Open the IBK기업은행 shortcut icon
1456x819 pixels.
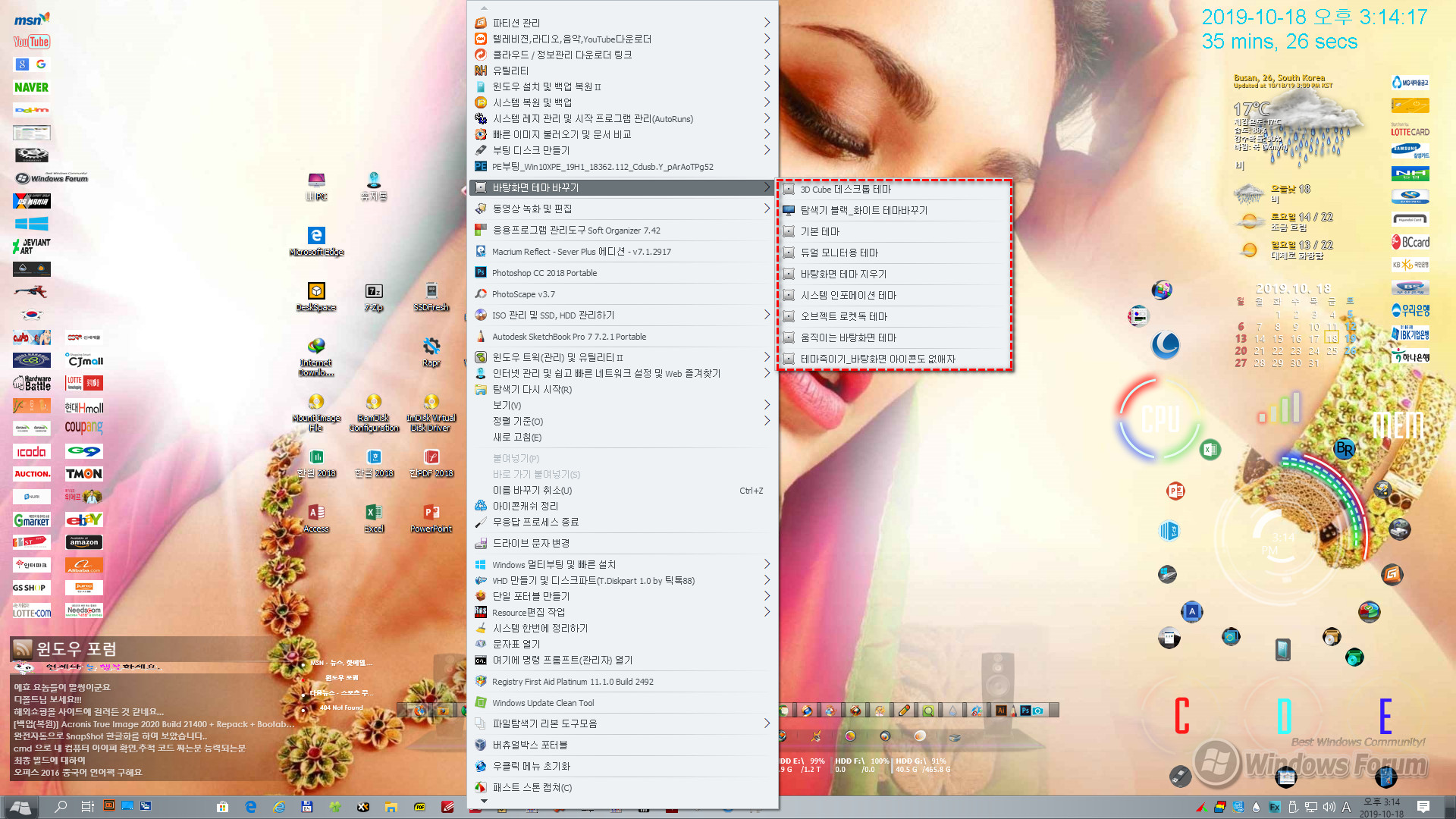pyautogui.click(x=1410, y=333)
